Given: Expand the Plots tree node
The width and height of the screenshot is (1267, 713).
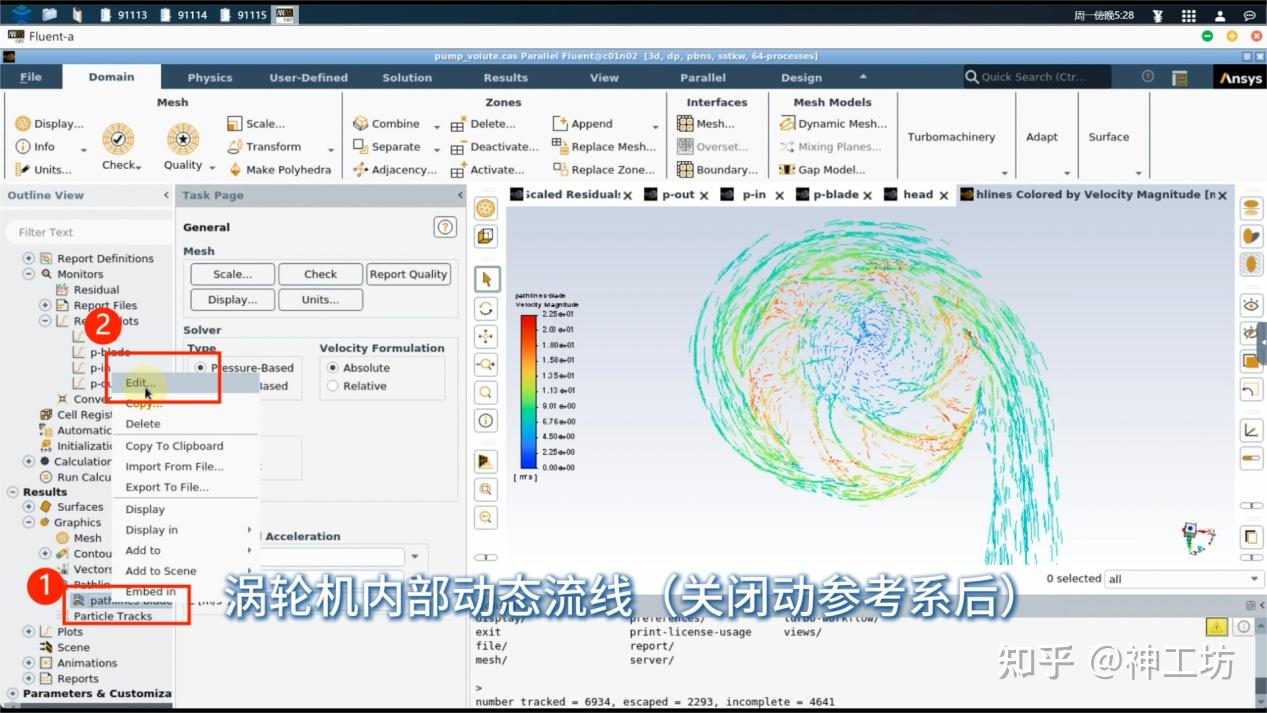Looking at the screenshot, I should pos(29,632).
